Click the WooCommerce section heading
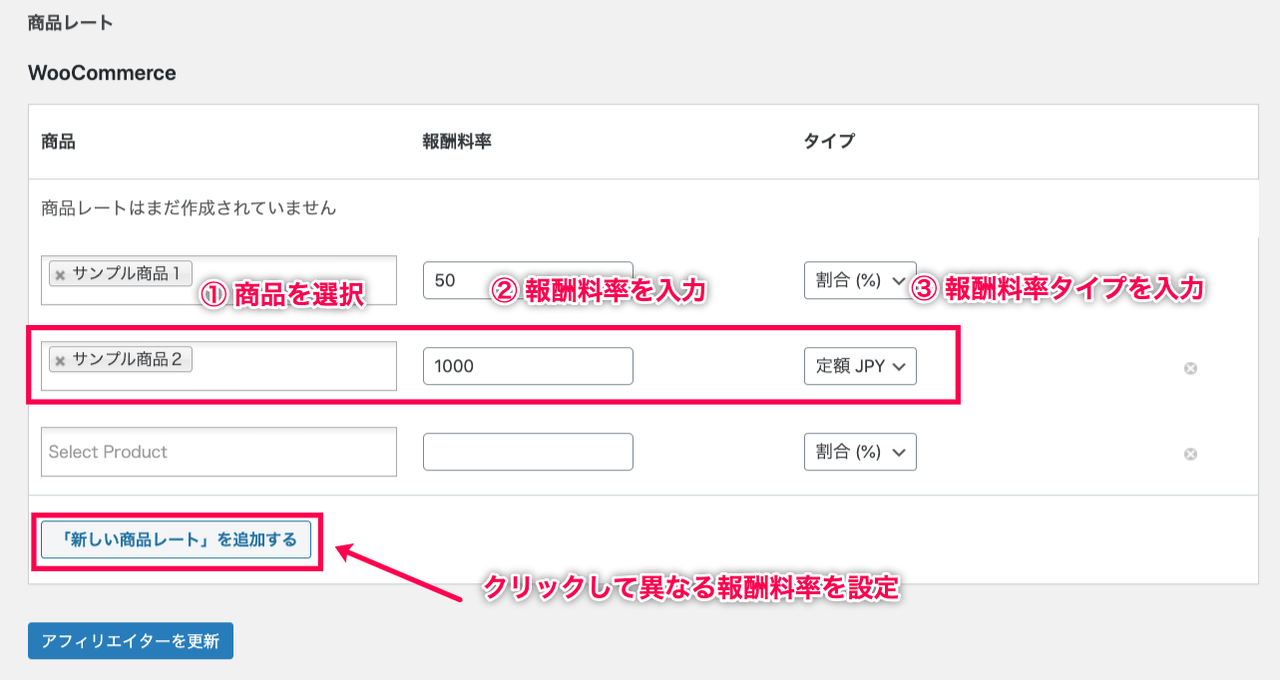The height and width of the screenshot is (680, 1280). tap(102, 73)
